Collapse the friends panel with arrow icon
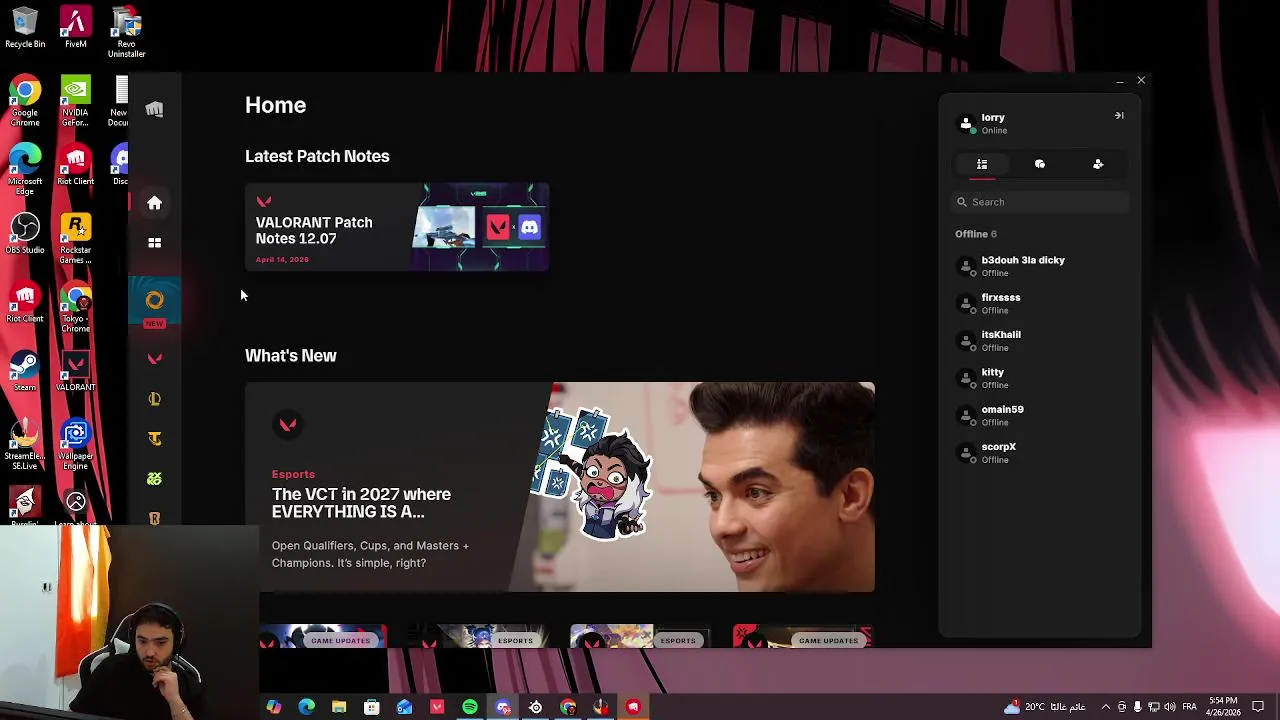 pos(1119,116)
